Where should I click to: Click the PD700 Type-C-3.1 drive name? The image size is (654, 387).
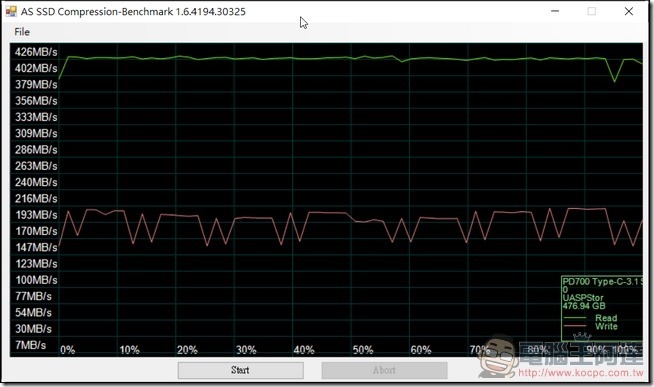[x=602, y=281]
